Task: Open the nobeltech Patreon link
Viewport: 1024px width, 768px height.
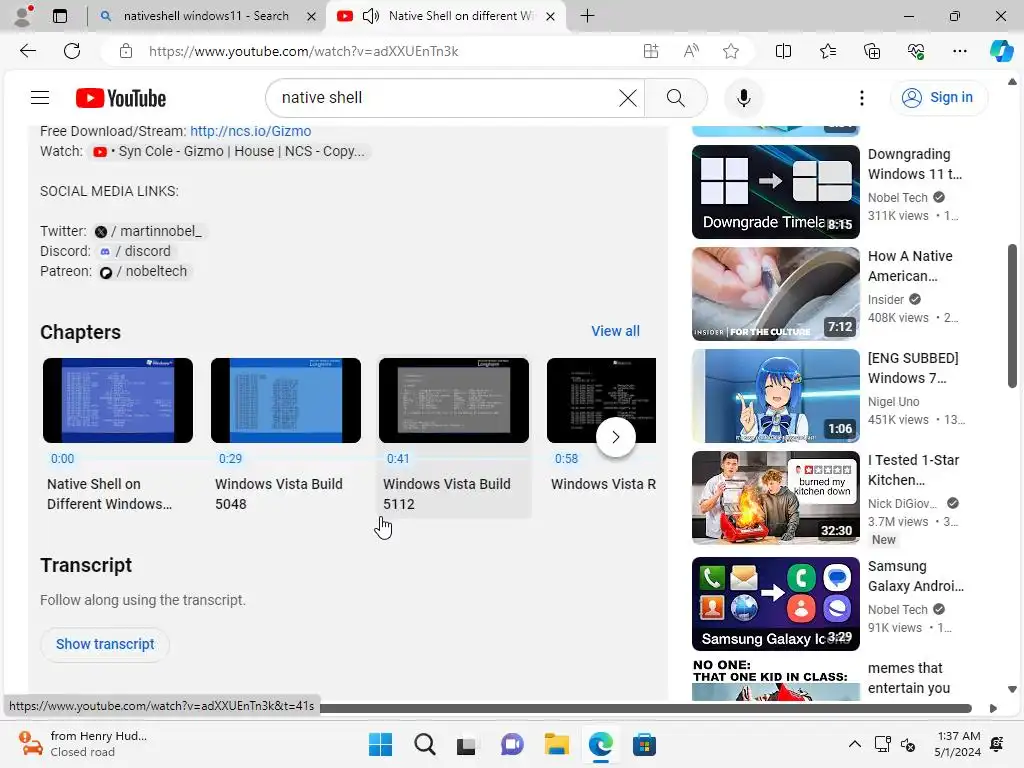Action: pyautogui.click(x=143, y=272)
